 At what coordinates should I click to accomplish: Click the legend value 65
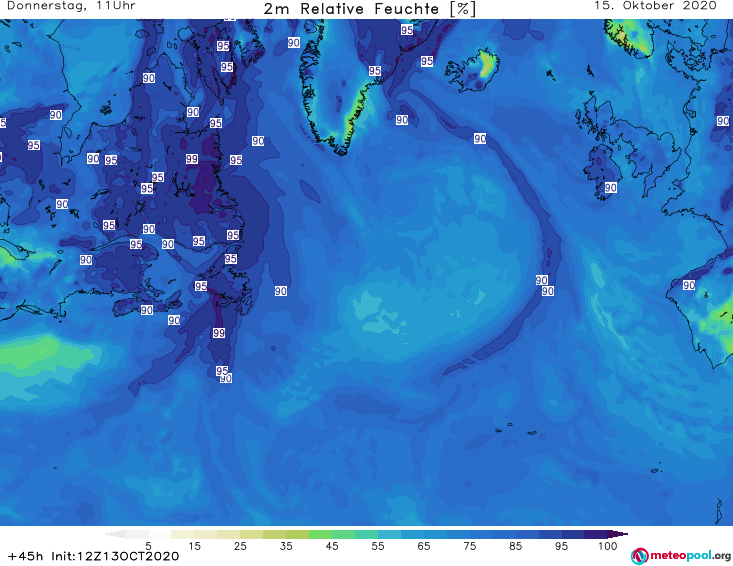coord(424,546)
